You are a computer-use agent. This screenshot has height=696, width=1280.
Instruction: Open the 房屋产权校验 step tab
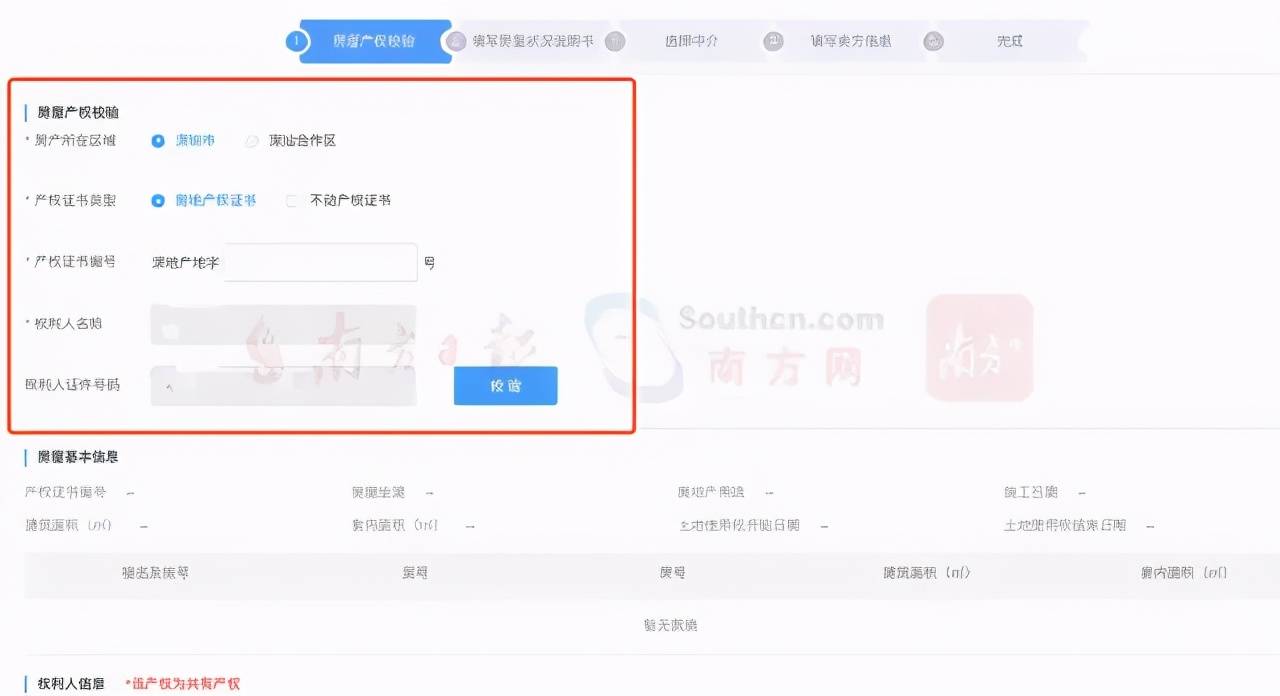pos(374,41)
